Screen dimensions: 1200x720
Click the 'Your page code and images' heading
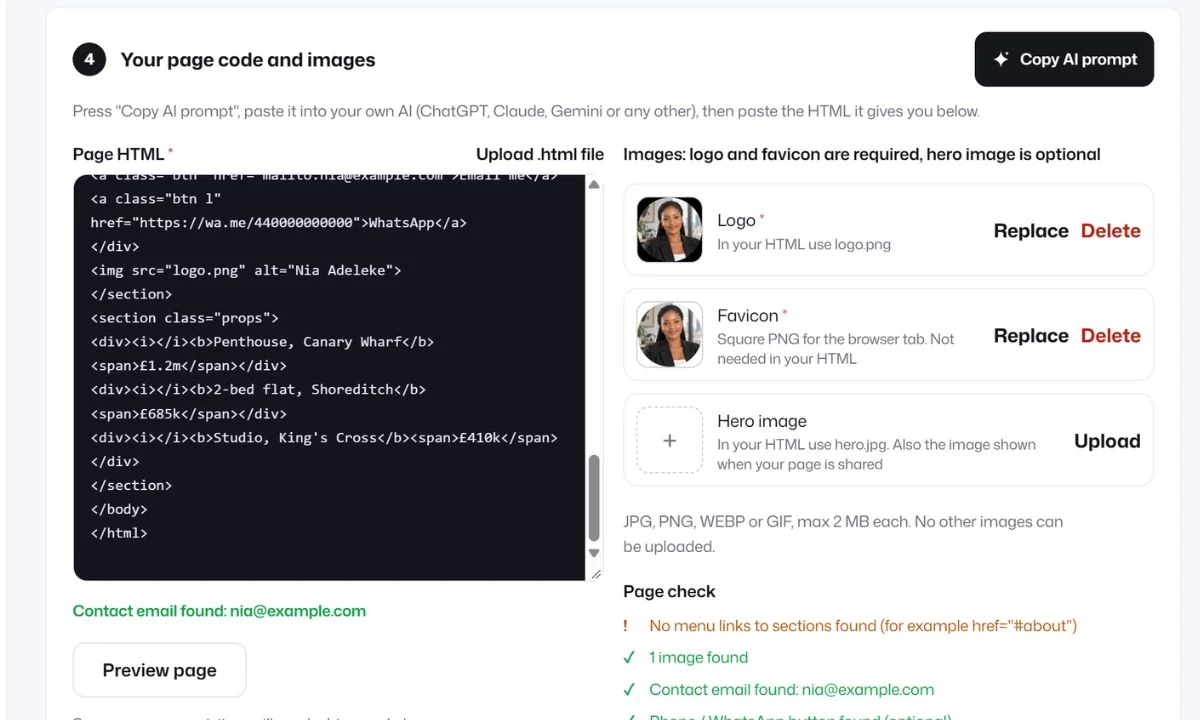pyautogui.click(x=248, y=60)
